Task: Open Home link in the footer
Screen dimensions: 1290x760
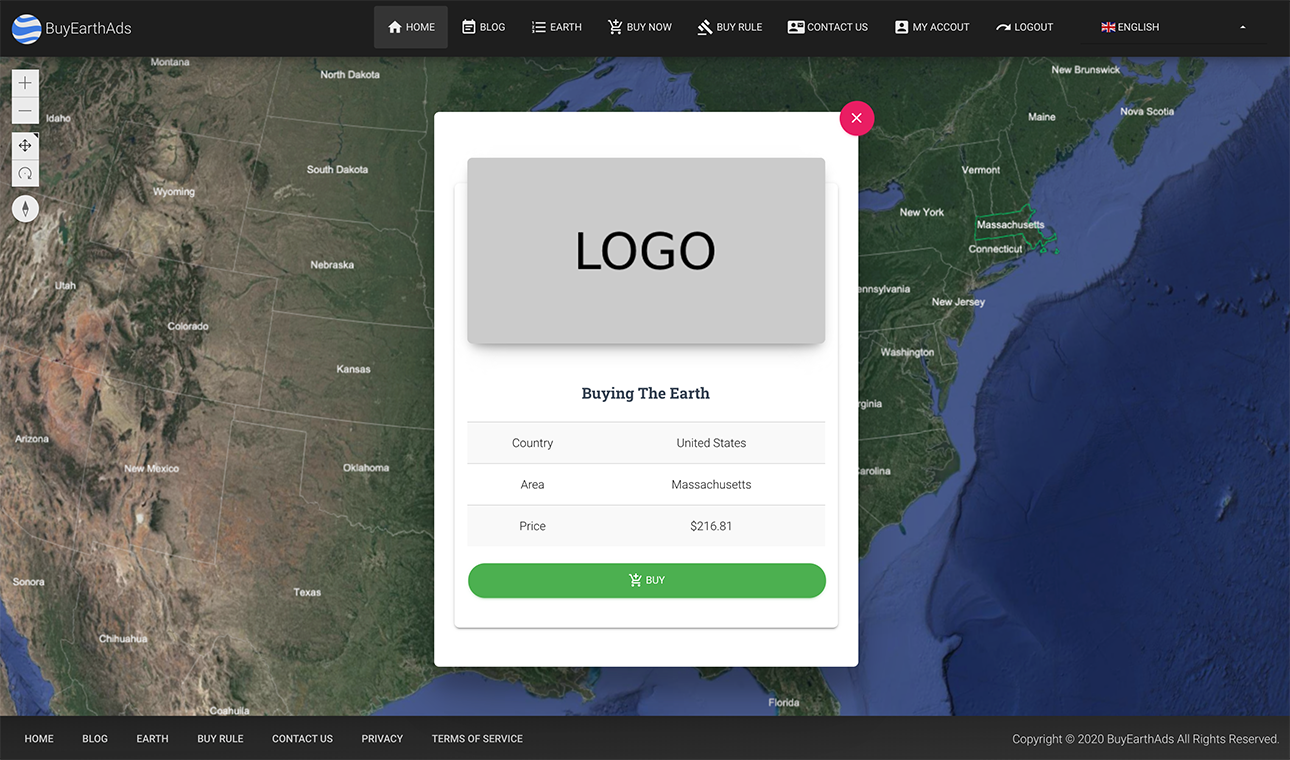Action: tap(39, 739)
